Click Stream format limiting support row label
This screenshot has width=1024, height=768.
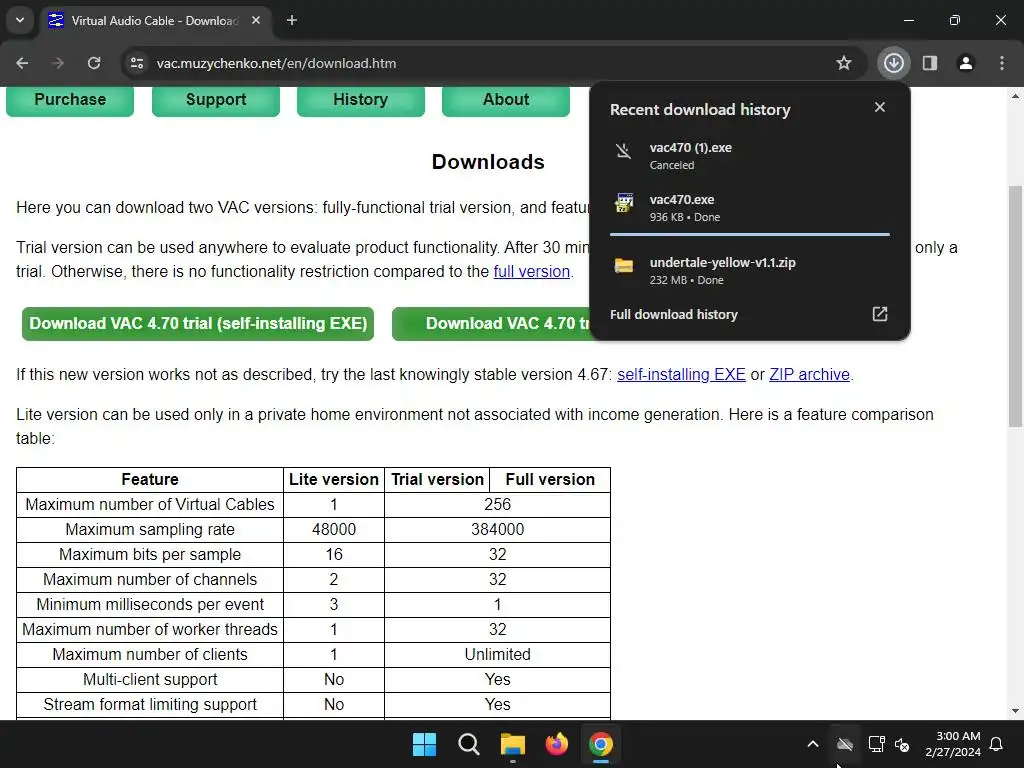pos(150,705)
